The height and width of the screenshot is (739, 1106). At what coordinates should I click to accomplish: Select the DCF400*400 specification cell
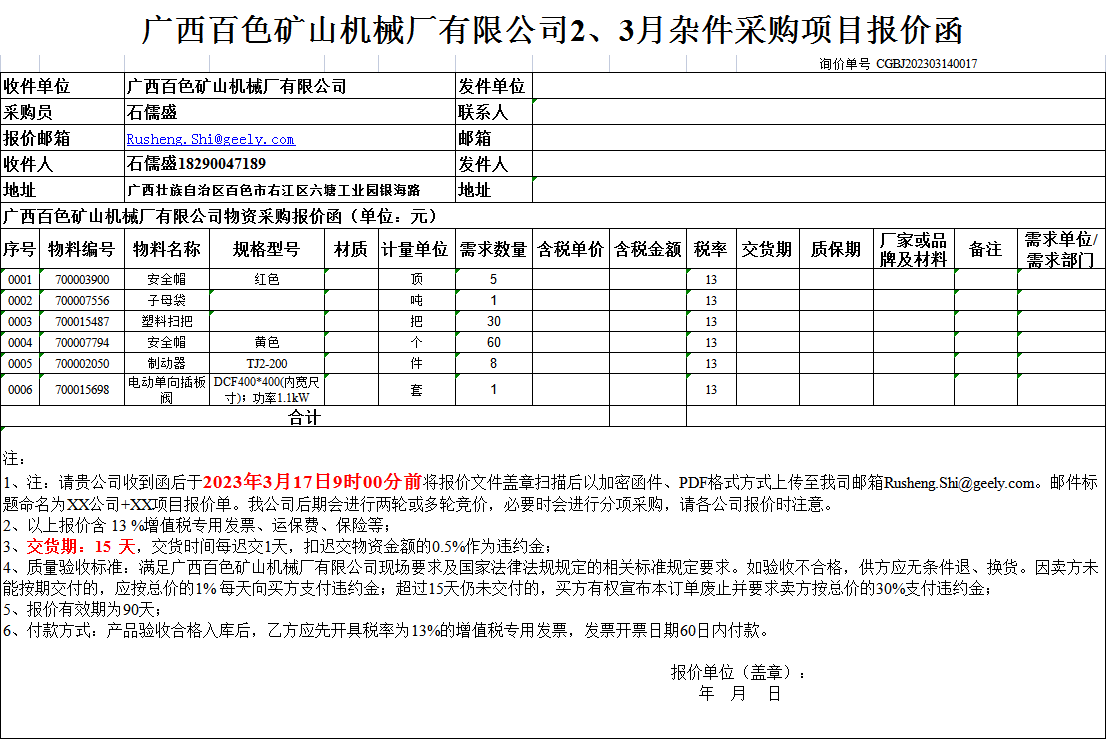(267, 389)
